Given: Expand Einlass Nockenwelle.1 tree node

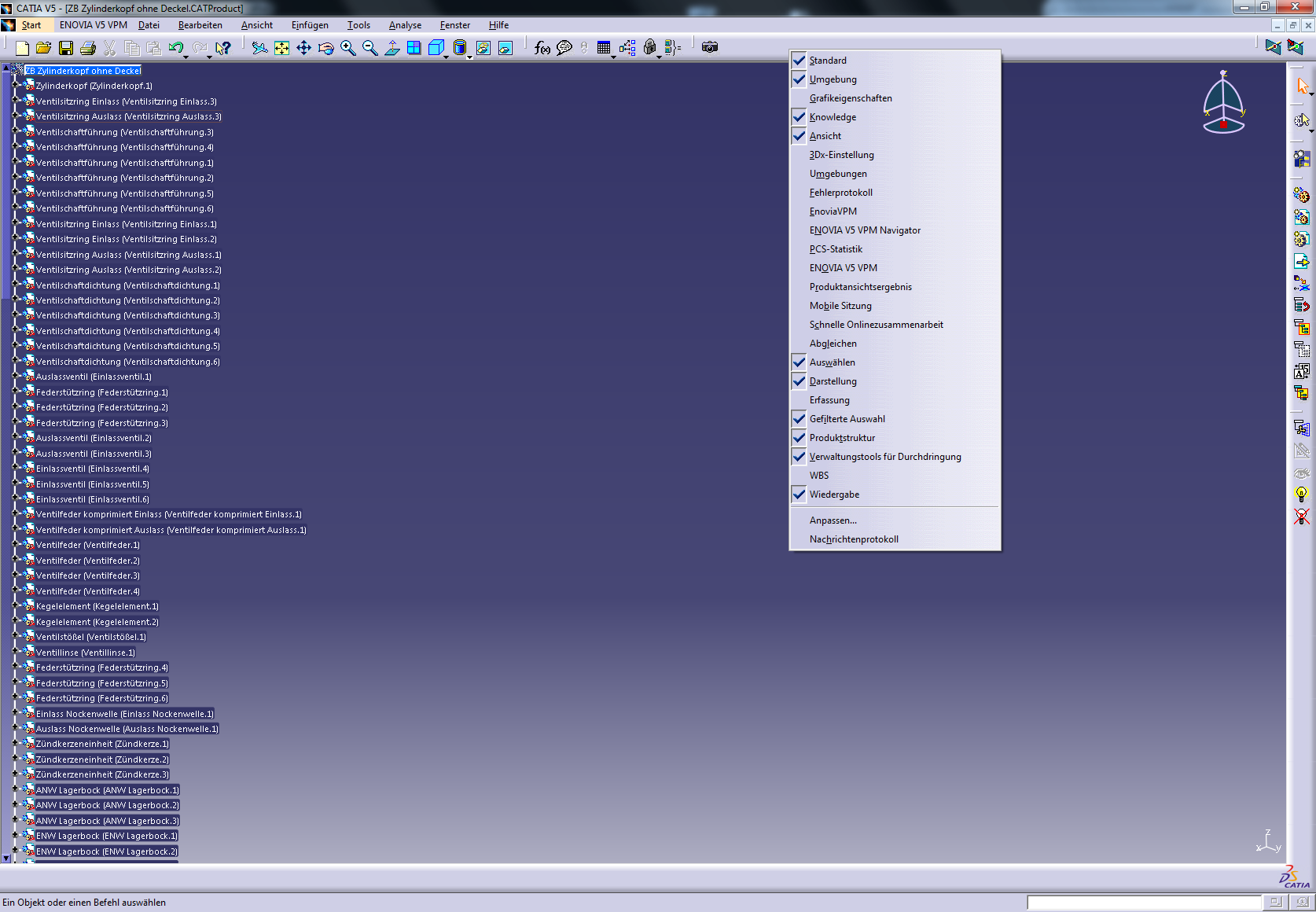Looking at the screenshot, I should click(15, 713).
